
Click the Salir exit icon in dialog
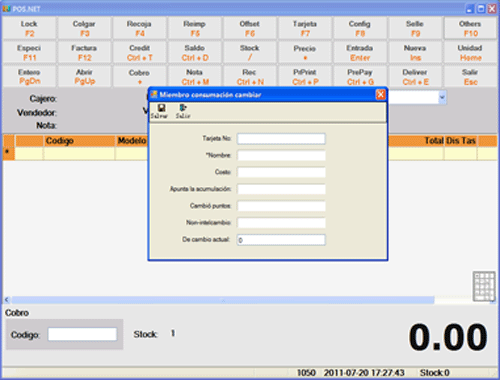[183, 111]
